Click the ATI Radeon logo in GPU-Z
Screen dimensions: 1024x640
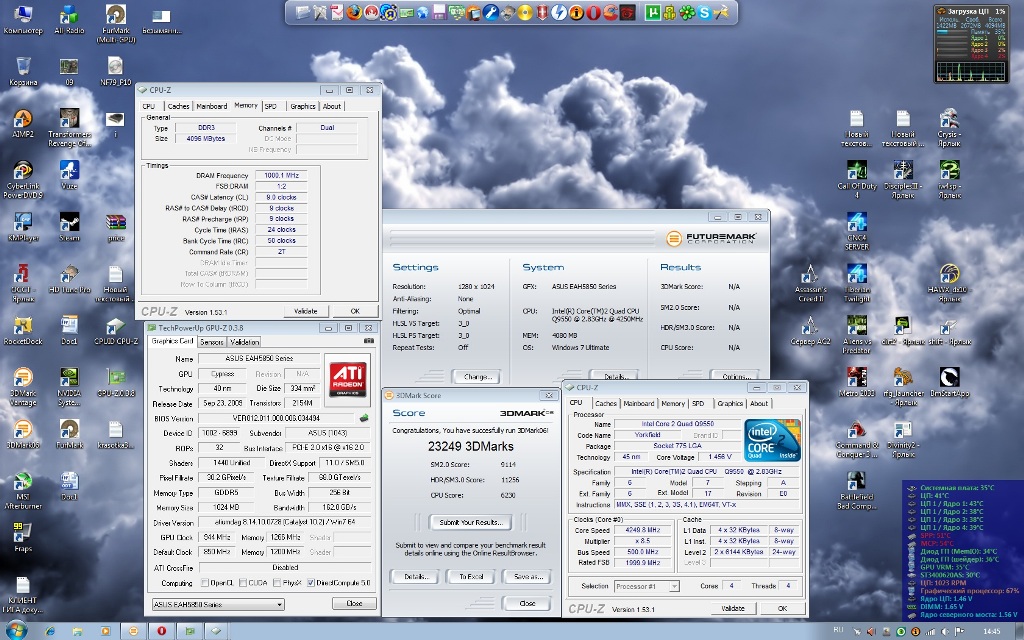pos(348,379)
